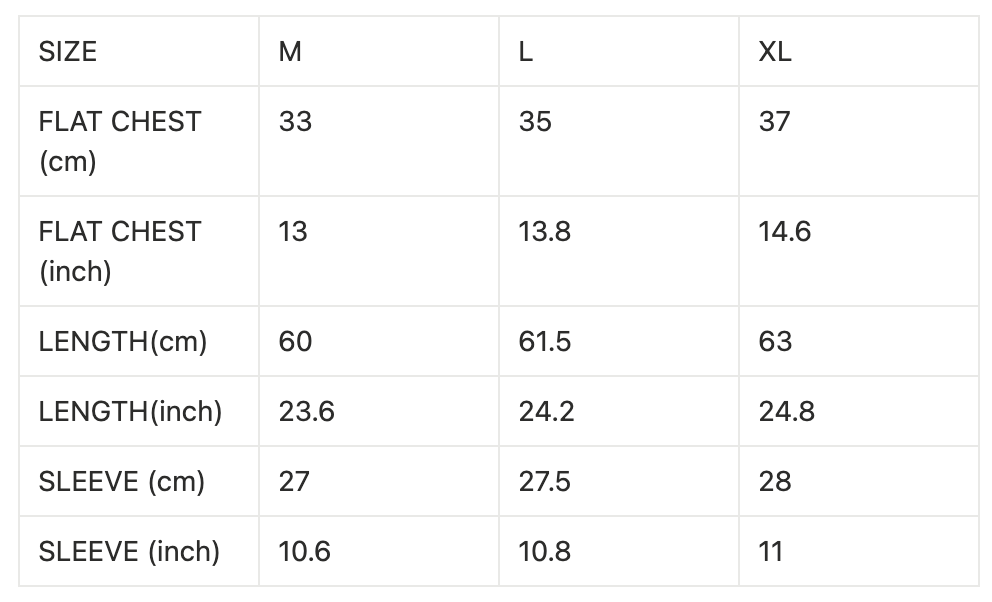Viewport: 992px width, 602px height.
Task: Click the flat chest value 14.6
Action: 784,232
